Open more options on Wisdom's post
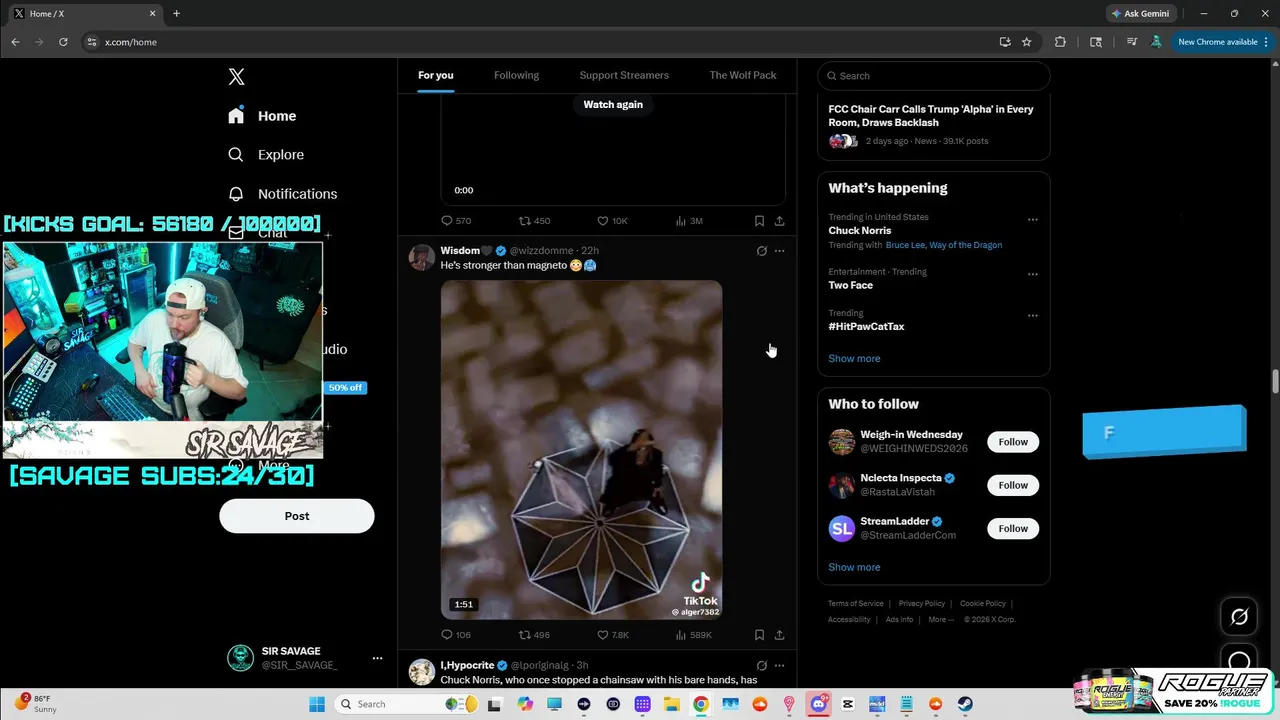Image resolution: width=1280 pixels, height=720 pixels. tap(780, 251)
